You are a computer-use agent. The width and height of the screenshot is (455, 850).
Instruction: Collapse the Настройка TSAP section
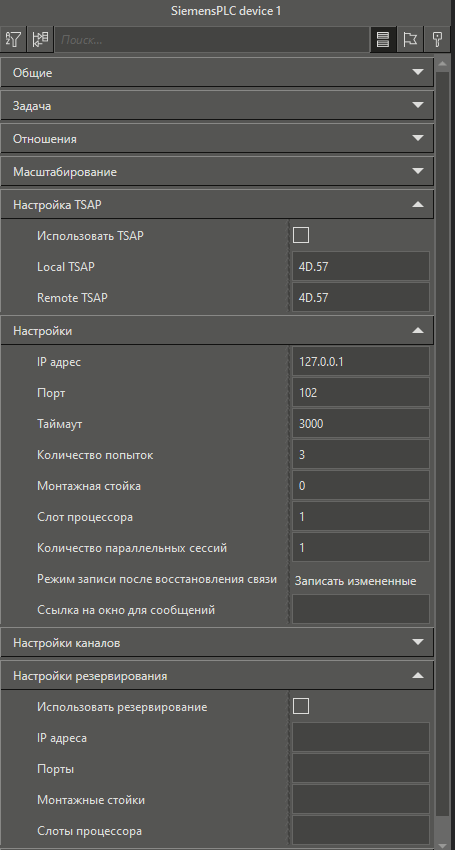[x=217, y=205]
